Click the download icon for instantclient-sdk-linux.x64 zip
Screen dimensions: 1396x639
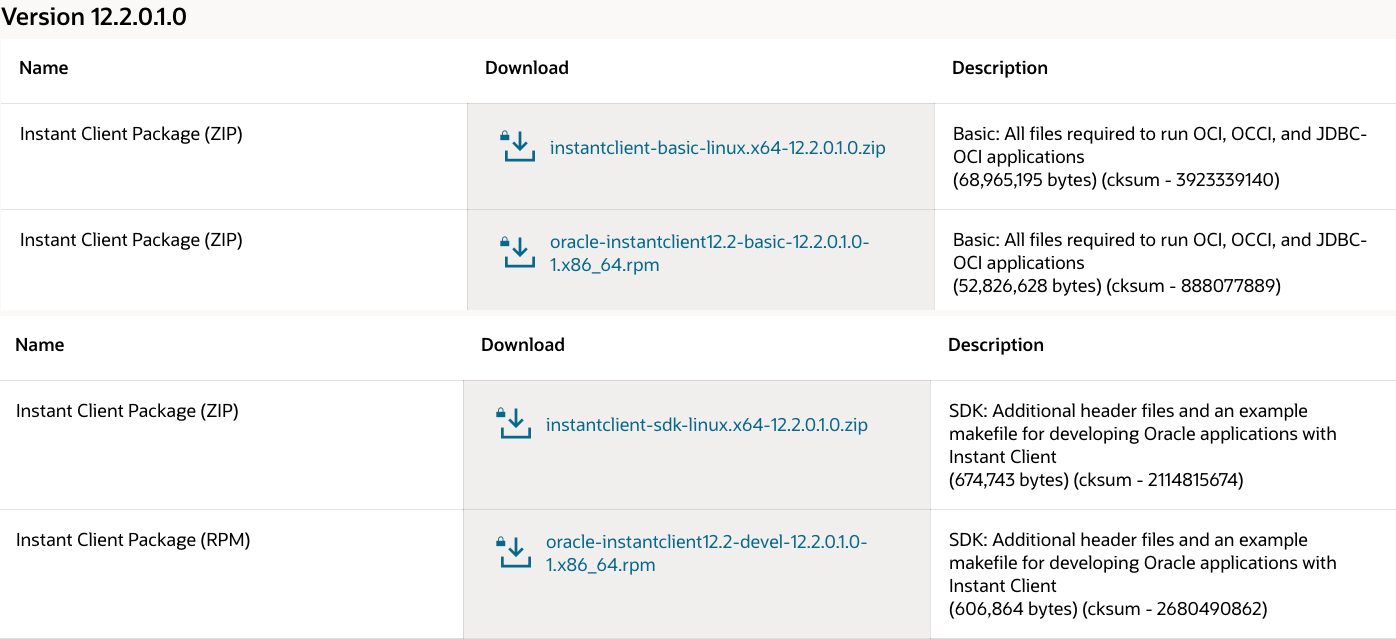coord(514,425)
